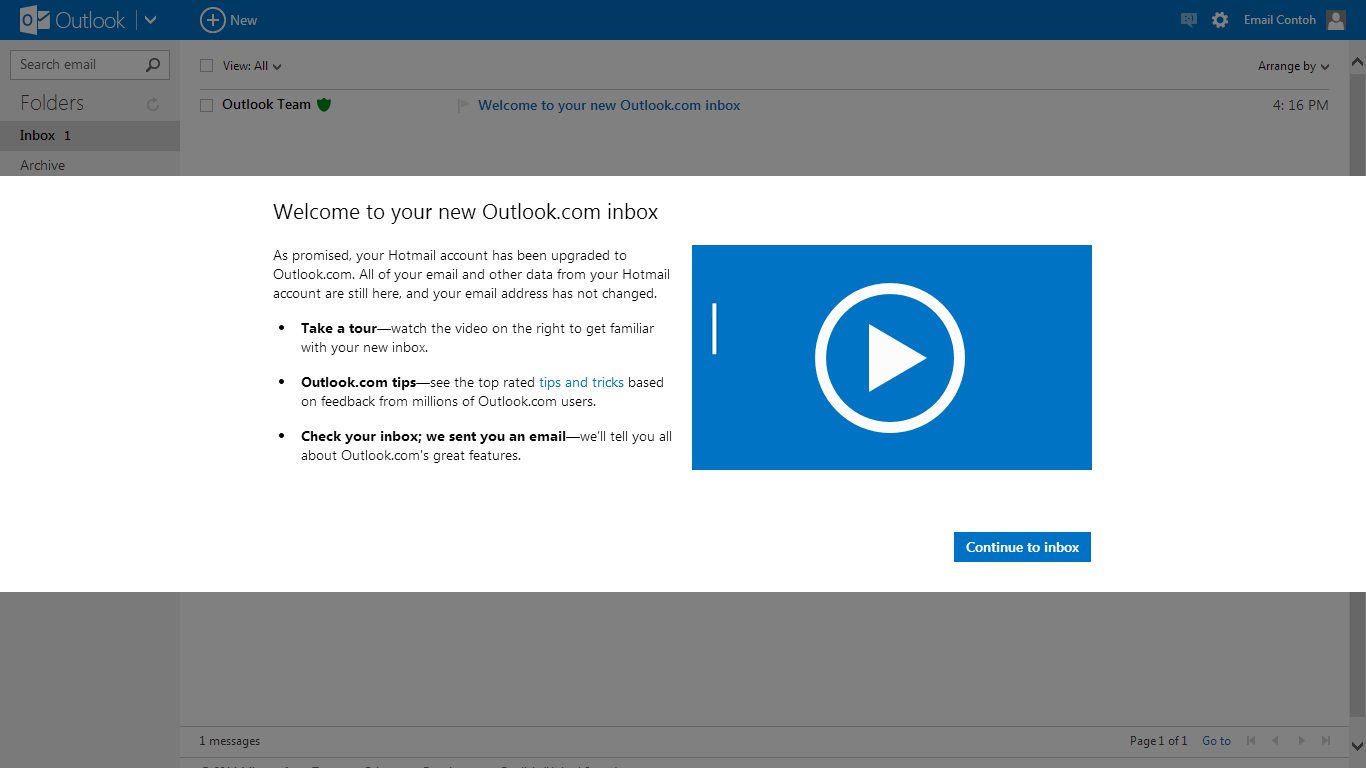Tick the select-all messages checkbox
1366x768 pixels.
tap(207, 66)
